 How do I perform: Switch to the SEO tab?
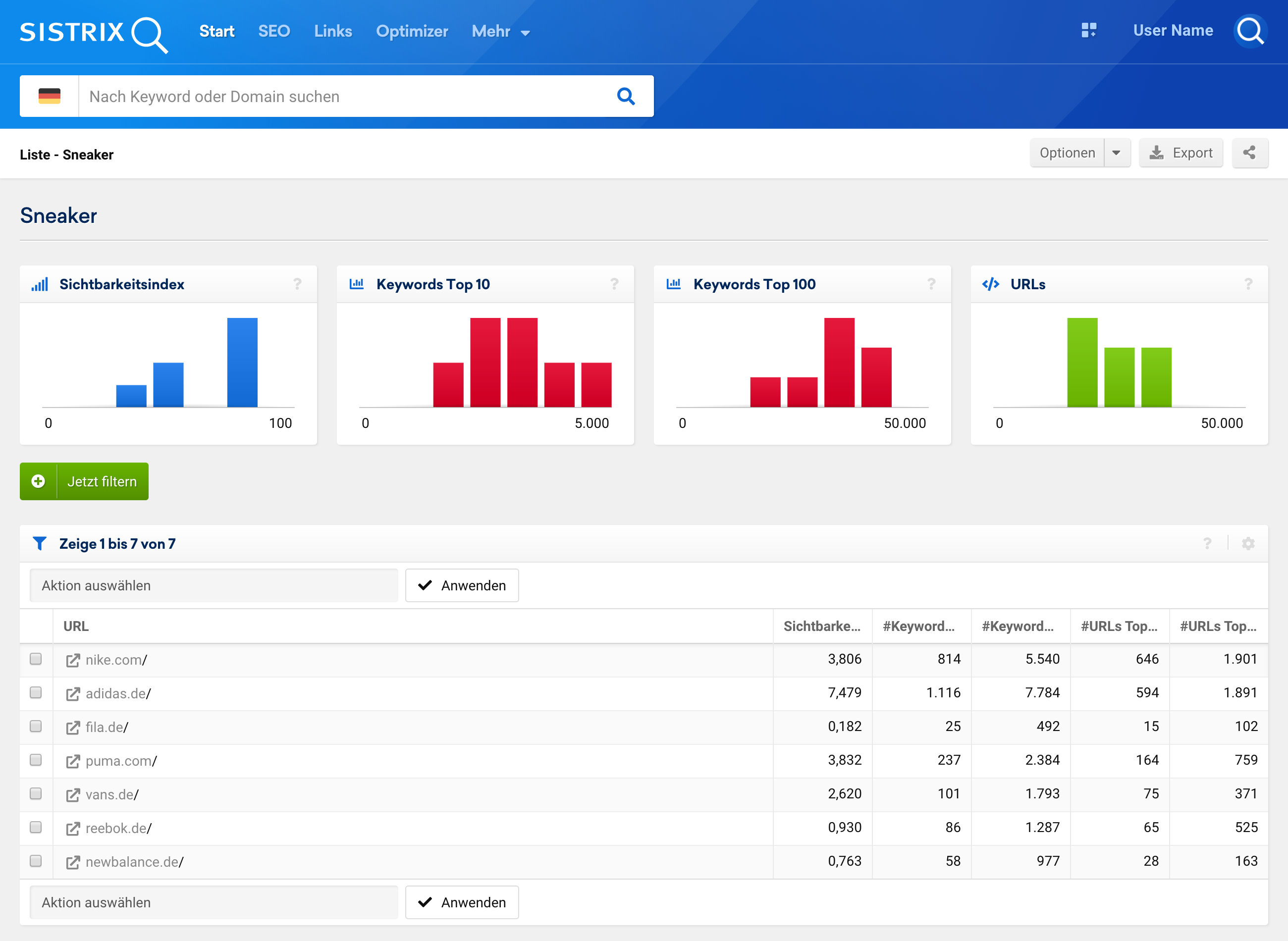(x=274, y=31)
